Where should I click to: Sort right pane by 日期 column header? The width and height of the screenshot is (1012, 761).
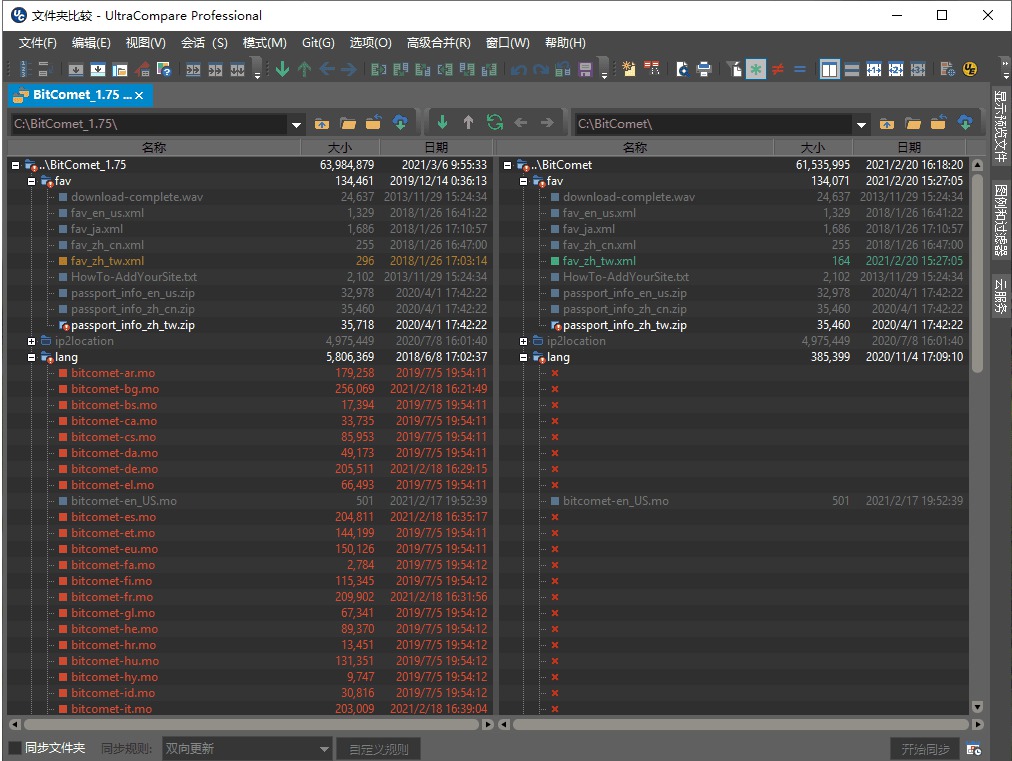(909, 147)
